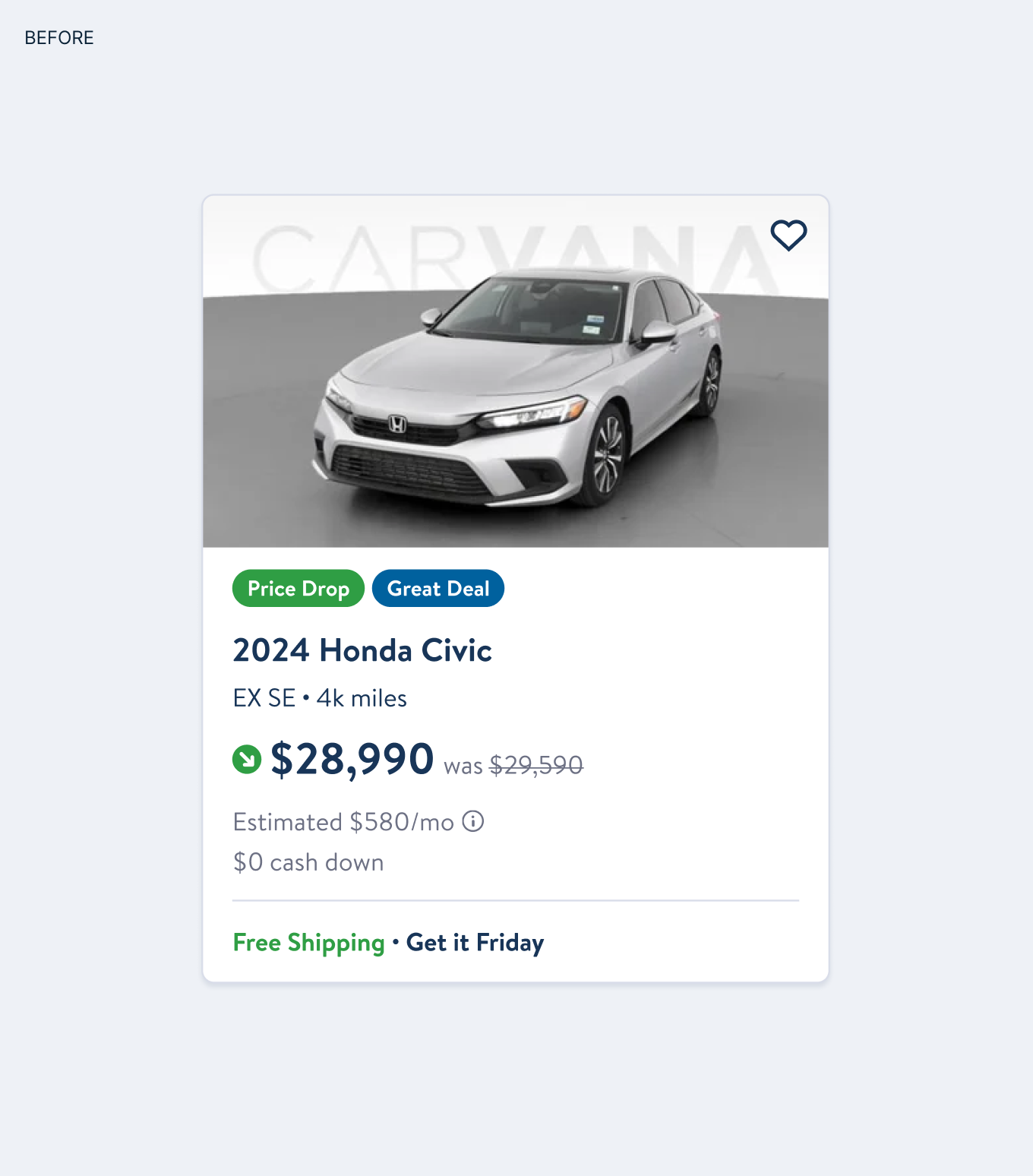Click the heart icon to favorite the car
This screenshot has width=1033, height=1176.
tap(788, 235)
